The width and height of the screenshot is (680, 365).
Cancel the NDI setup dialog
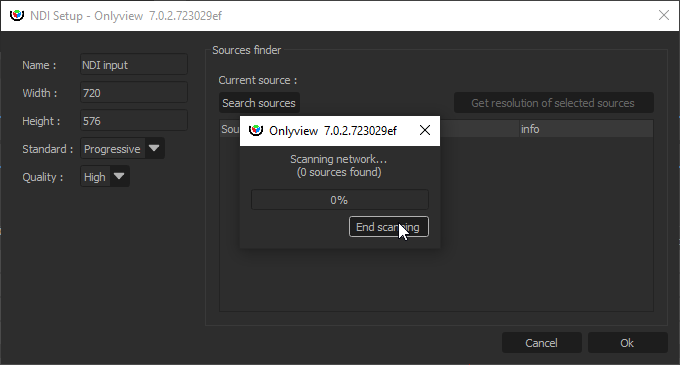click(x=541, y=342)
